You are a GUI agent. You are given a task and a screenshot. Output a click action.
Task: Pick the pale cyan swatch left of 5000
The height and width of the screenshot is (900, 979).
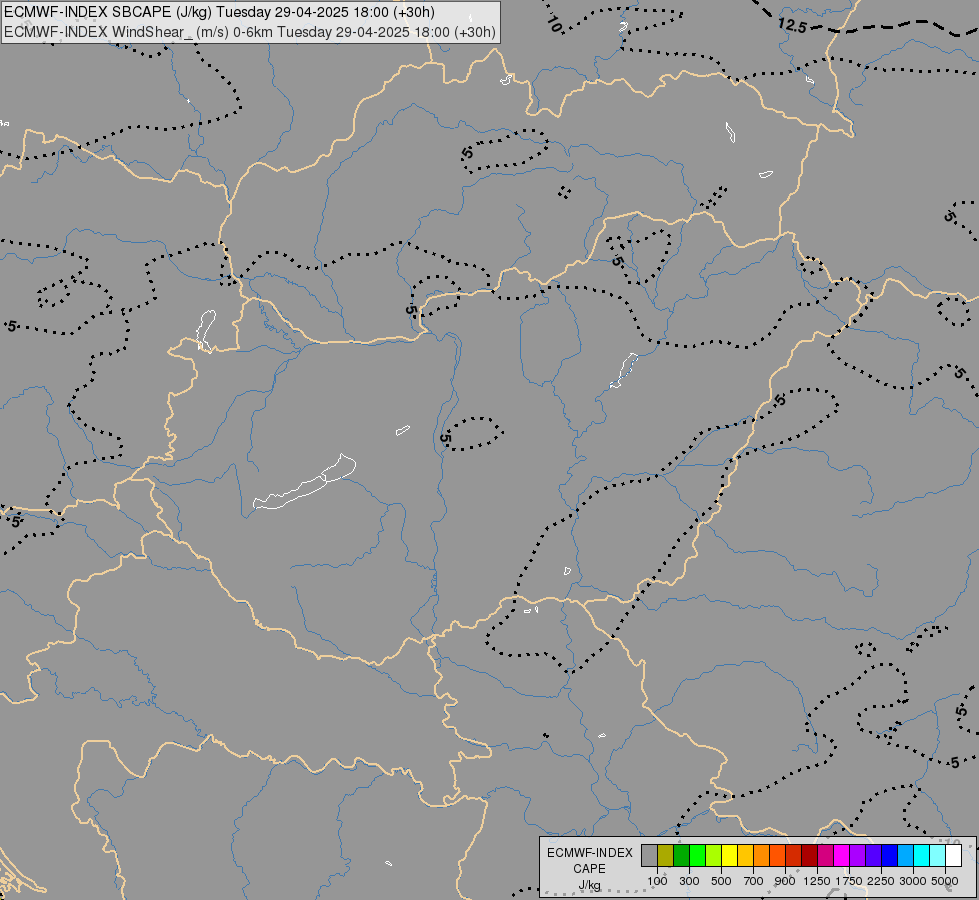[938, 856]
